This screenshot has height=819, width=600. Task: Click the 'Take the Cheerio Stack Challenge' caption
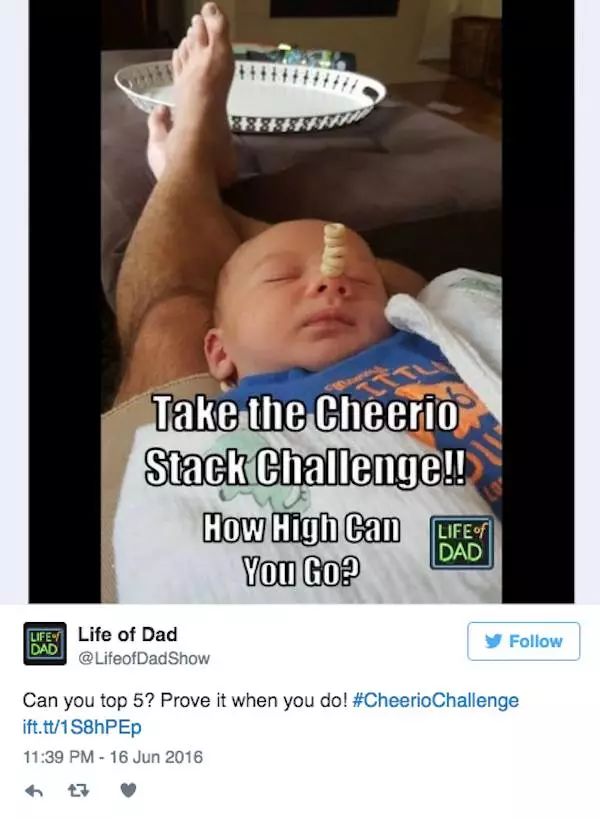[305, 439]
